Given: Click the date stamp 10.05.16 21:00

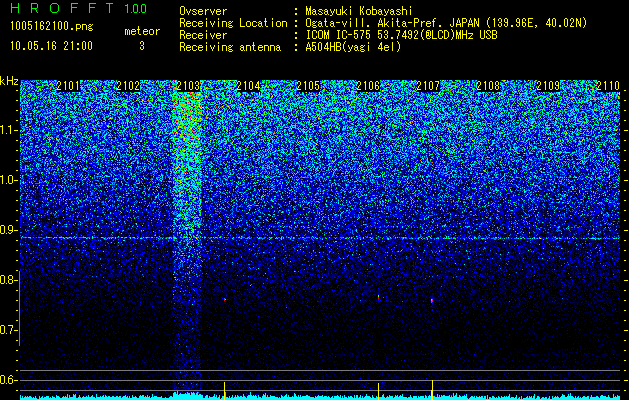Looking at the screenshot, I should click(51, 46).
